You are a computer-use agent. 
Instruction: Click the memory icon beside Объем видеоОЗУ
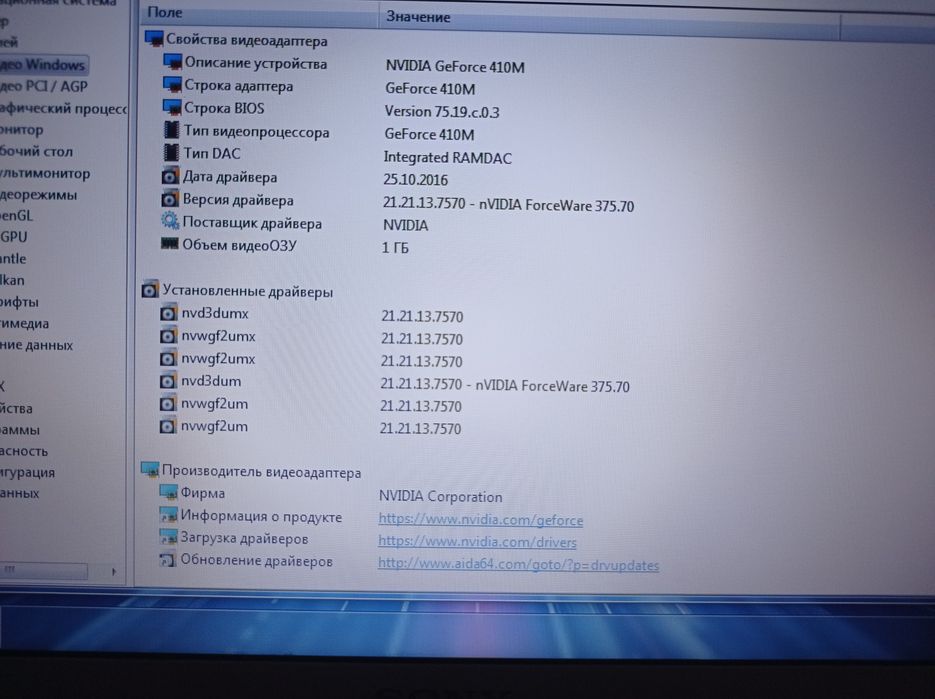pos(169,244)
